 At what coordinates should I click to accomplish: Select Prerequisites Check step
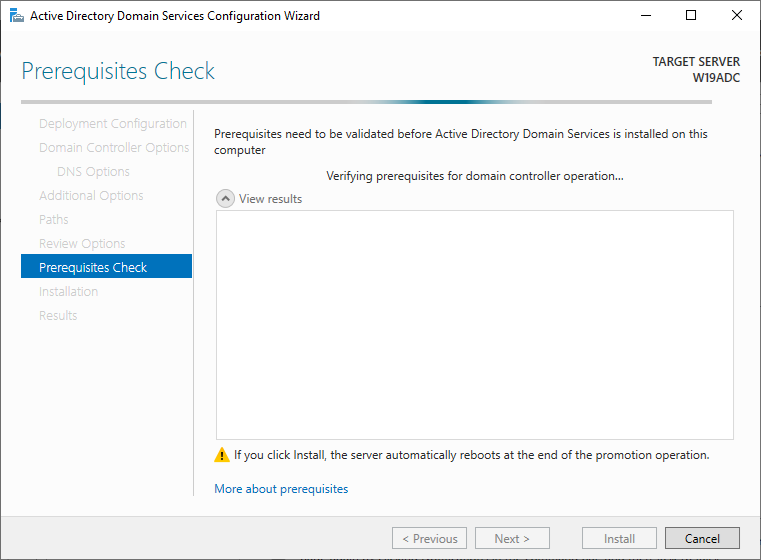click(106, 266)
